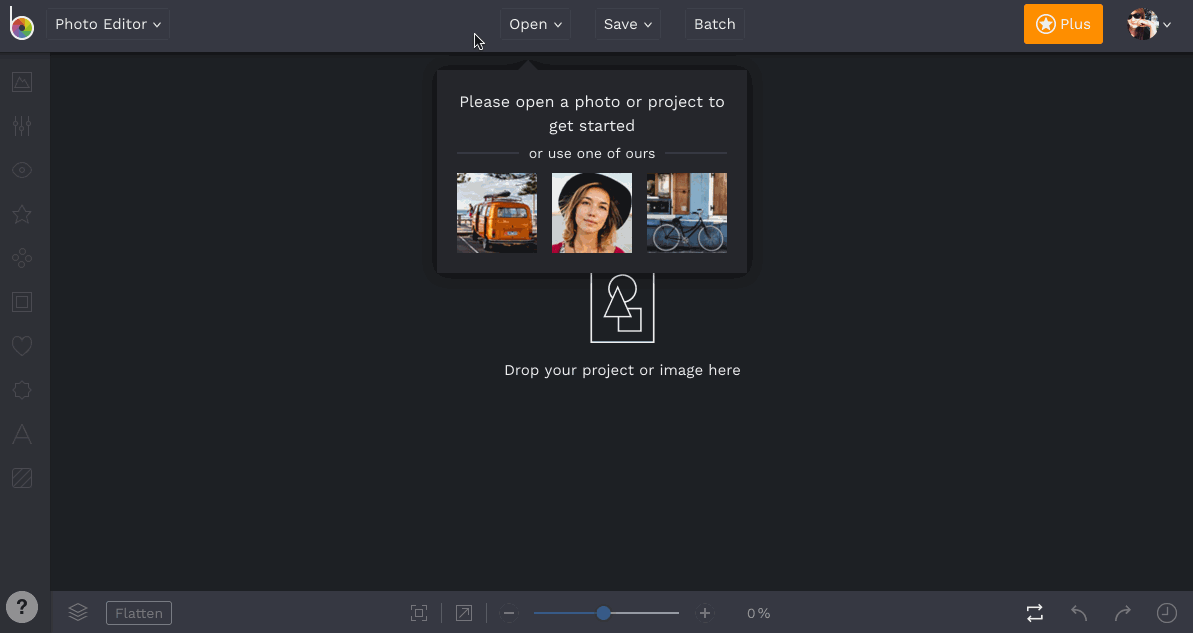Open the Overlays badge icon

(x=22, y=390)
